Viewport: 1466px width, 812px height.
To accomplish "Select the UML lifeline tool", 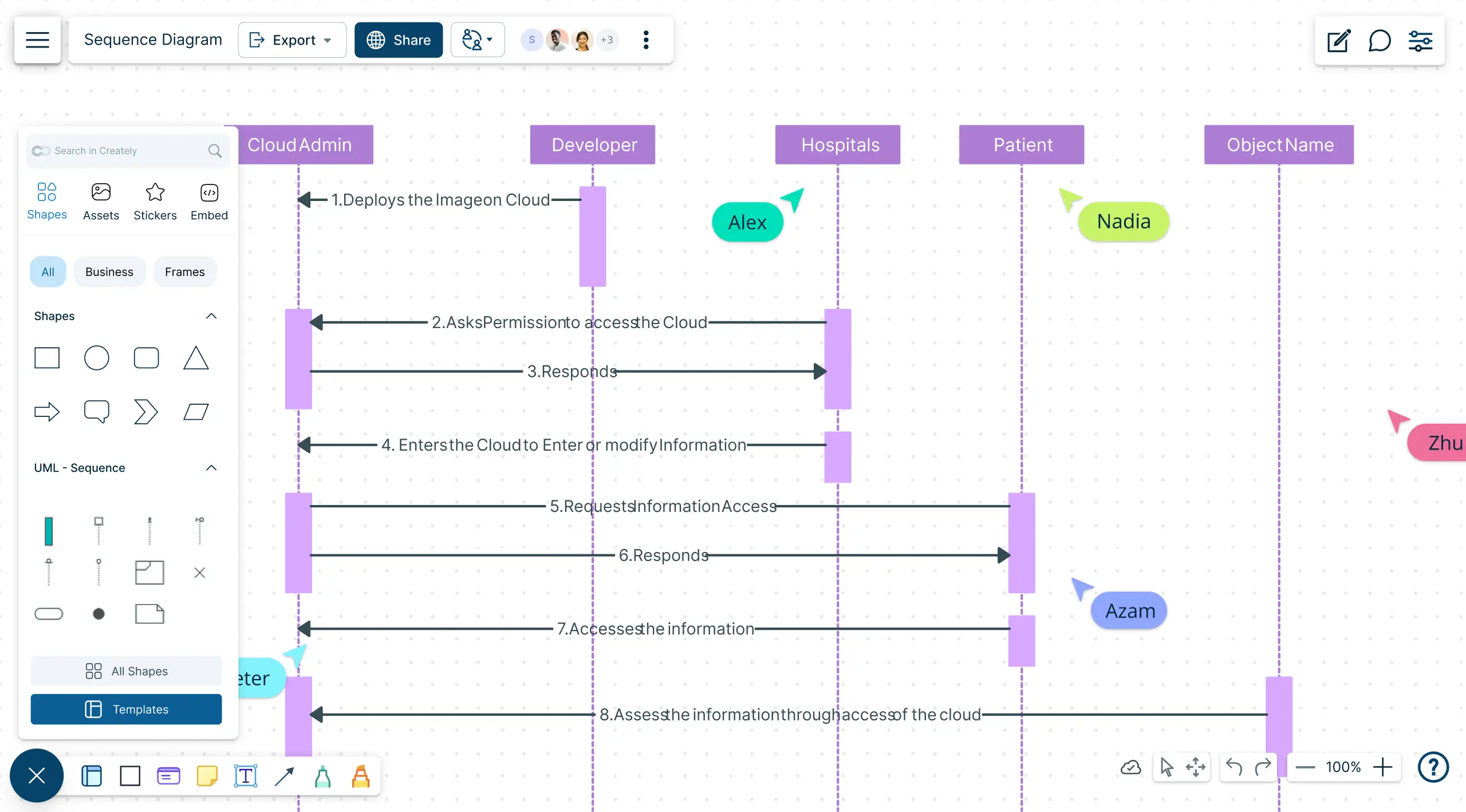I will click(97, 530).
